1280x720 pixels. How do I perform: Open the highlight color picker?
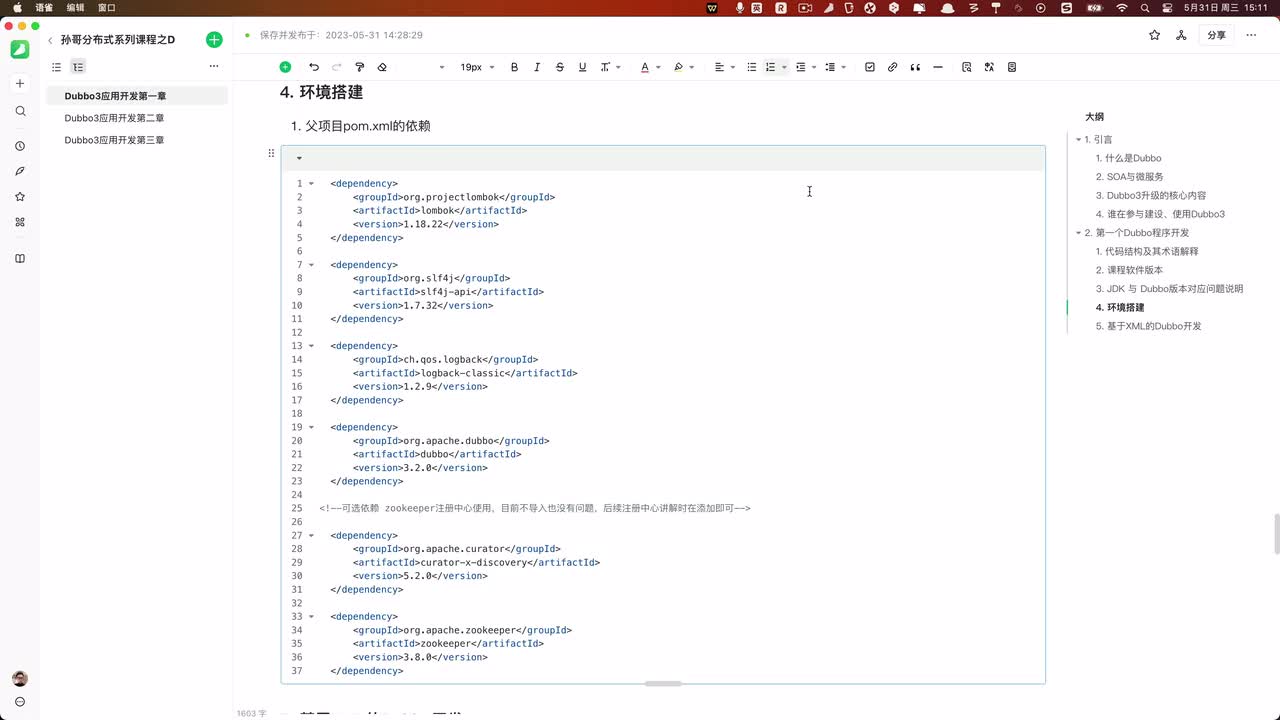pyautogui.click(x=678, y=67)
